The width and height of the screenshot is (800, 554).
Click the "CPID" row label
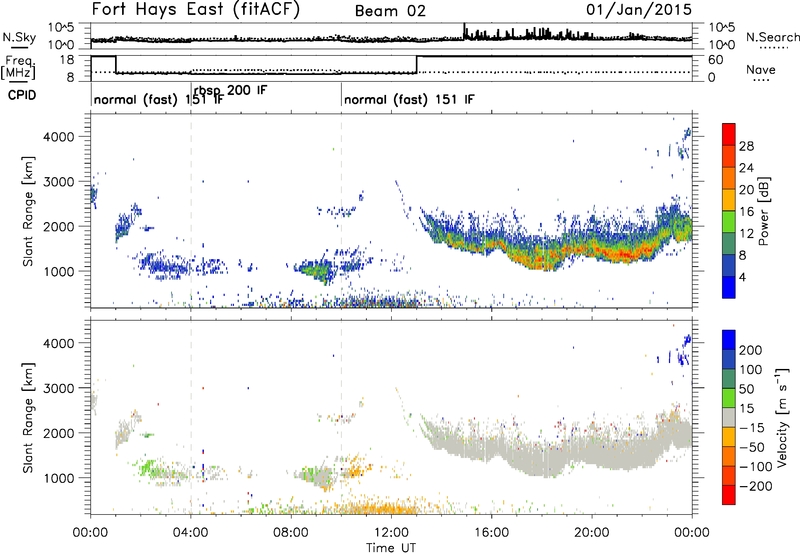tap(22, 95)
